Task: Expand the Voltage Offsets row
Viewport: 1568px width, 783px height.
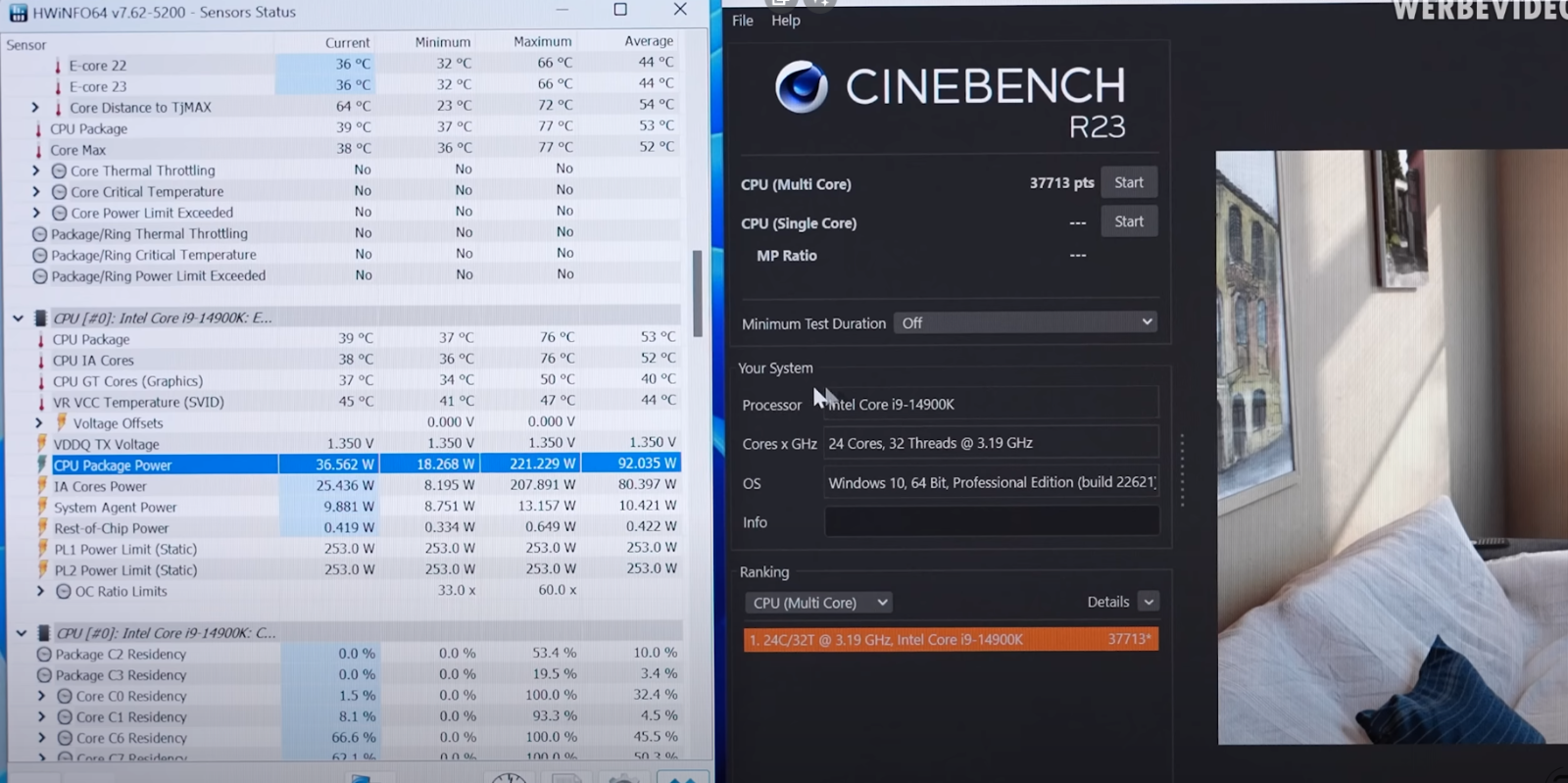Action: [x=39, y=423]
